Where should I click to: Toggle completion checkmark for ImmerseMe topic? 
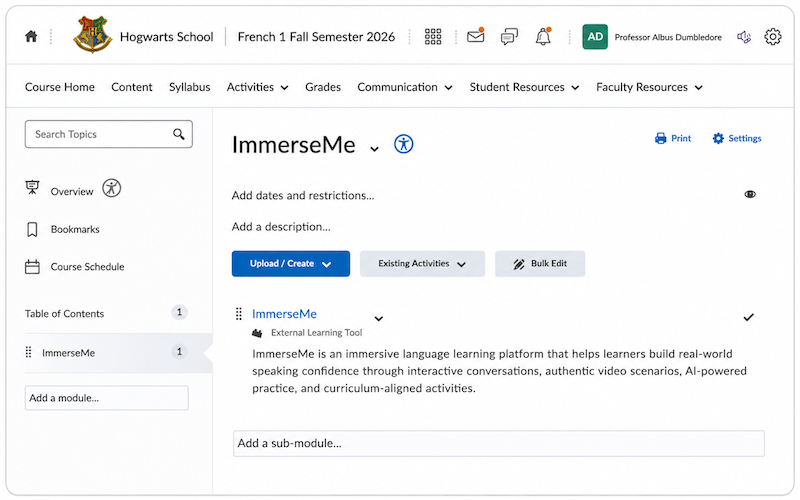pos(748,317)
